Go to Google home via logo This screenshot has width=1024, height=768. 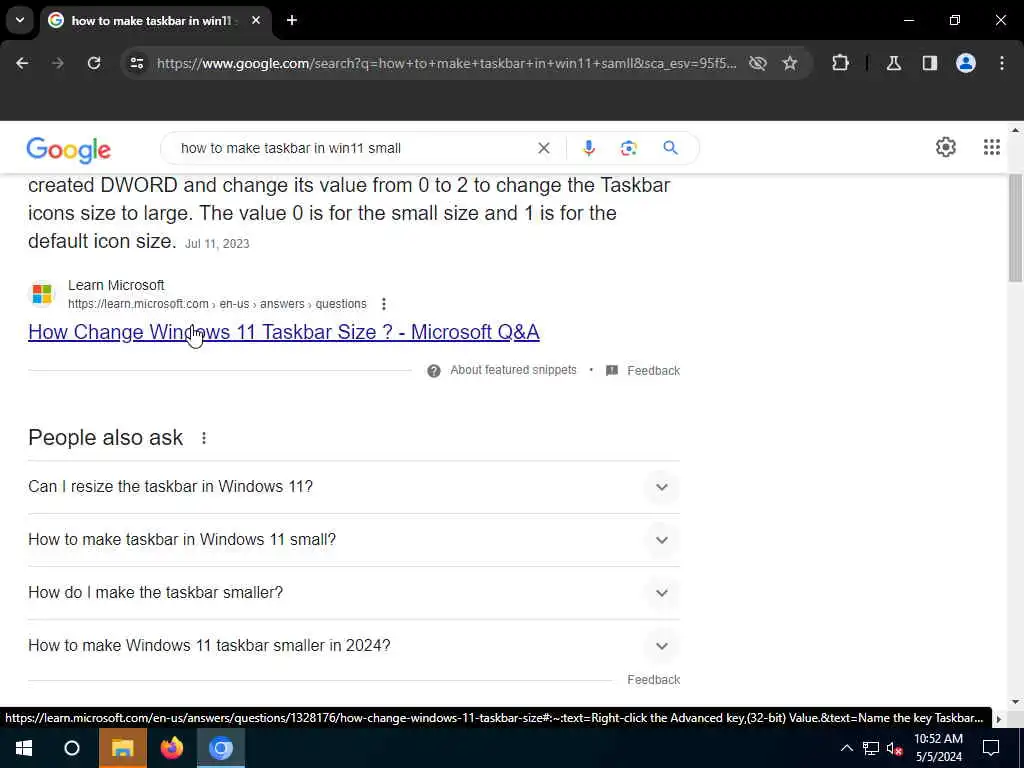pyautogui.click(x=69, y=150)
